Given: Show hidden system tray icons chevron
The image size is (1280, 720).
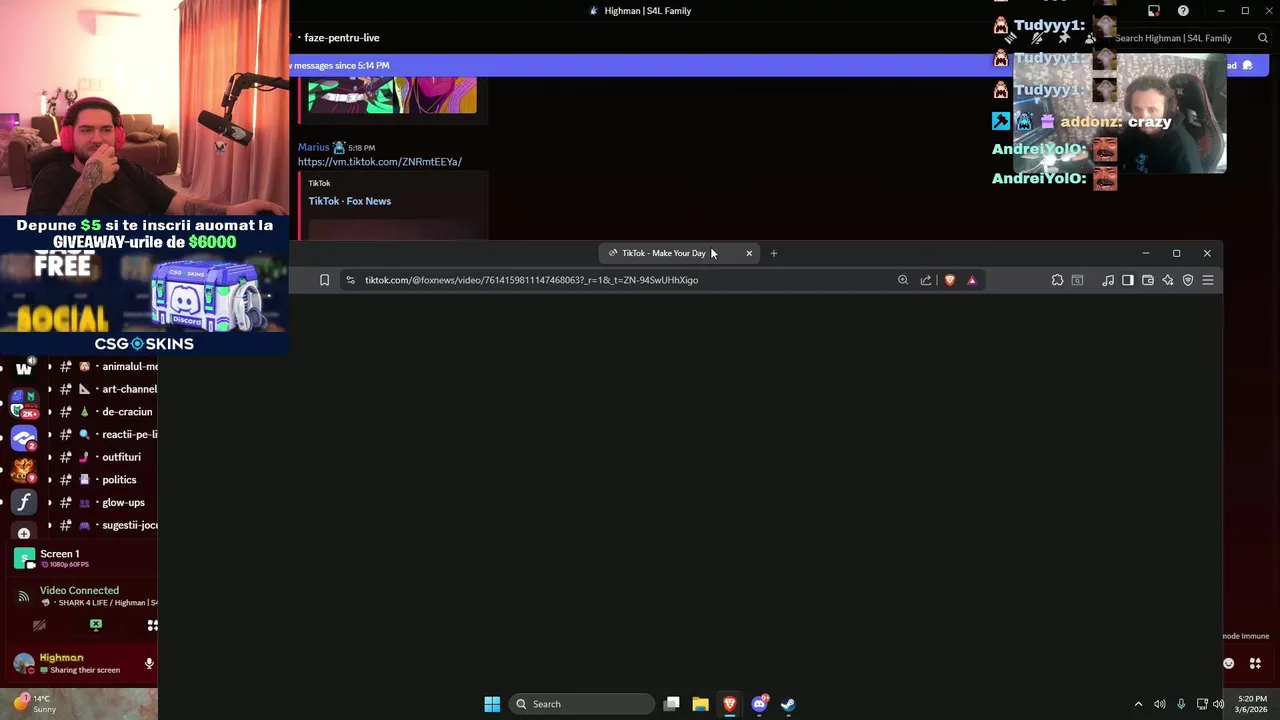Looking at the screenshot, I should (x=1138, y=704).
